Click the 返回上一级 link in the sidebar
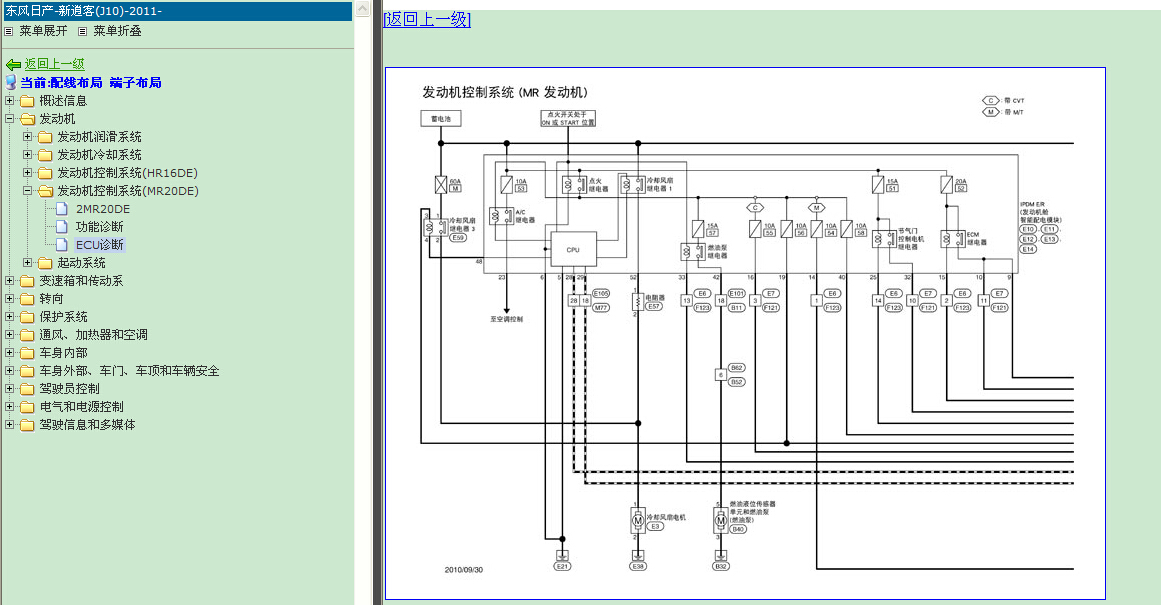 pos(55,64)
